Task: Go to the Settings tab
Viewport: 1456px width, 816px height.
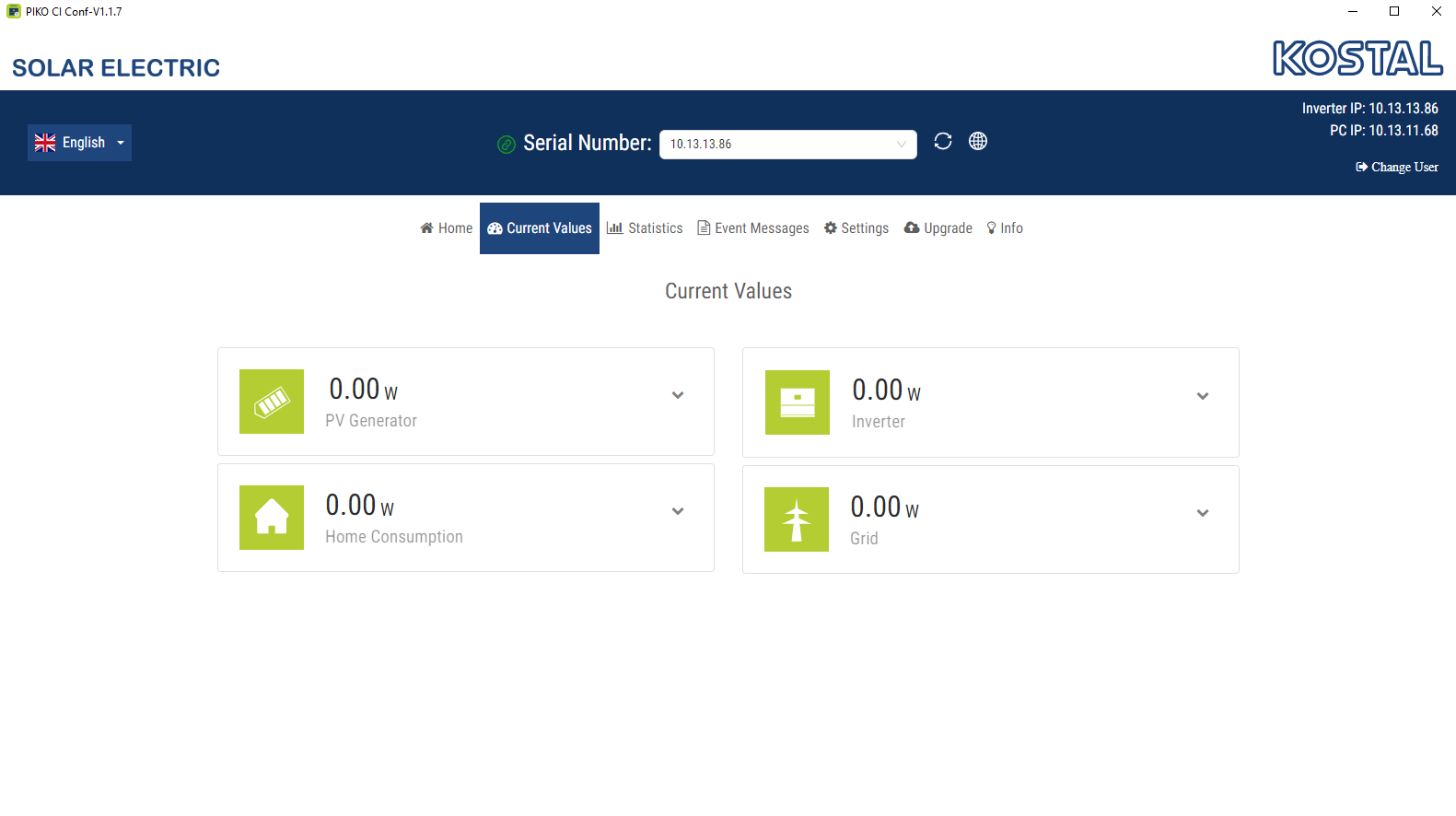Action: (856, 228)
